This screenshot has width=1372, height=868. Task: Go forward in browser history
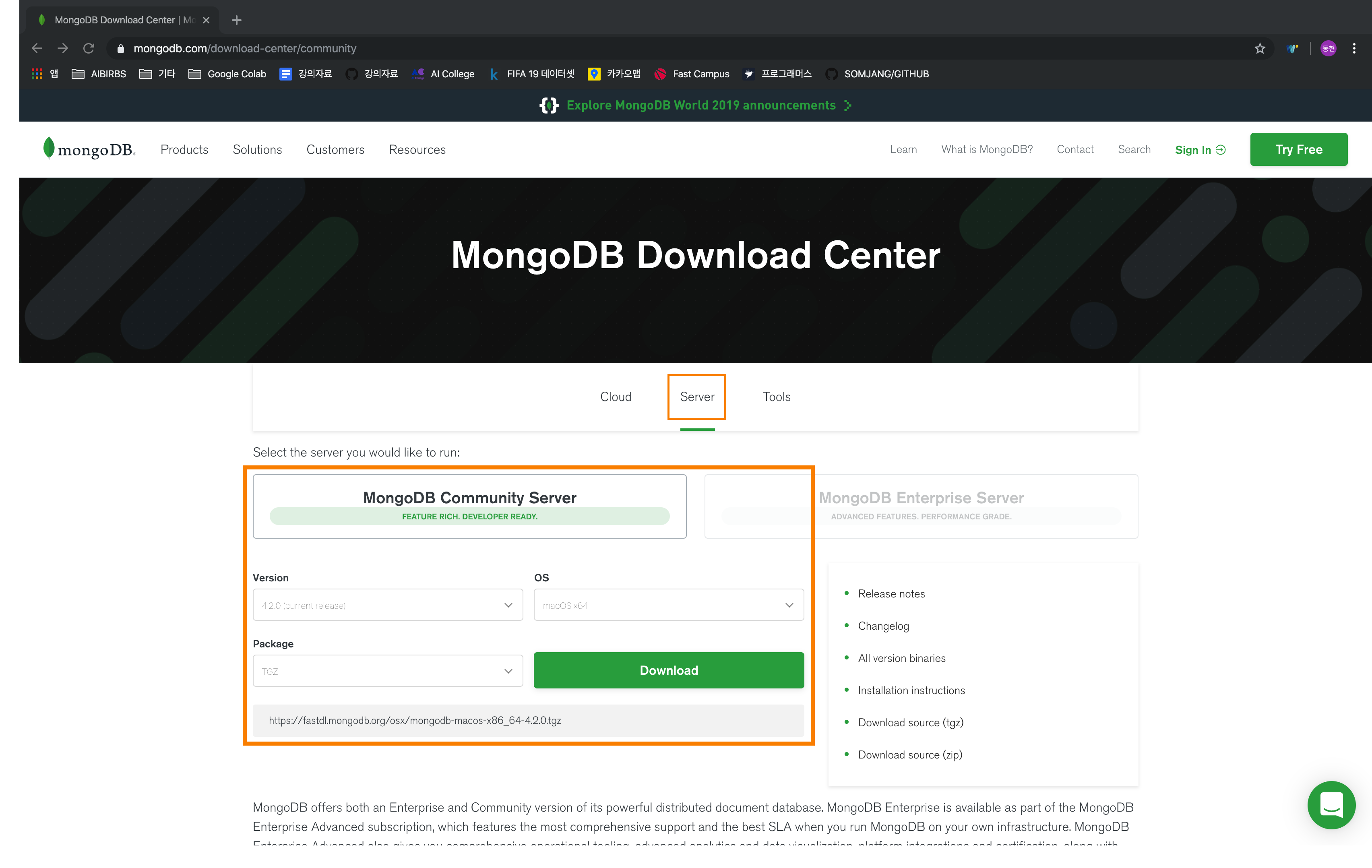pos(63,48)
